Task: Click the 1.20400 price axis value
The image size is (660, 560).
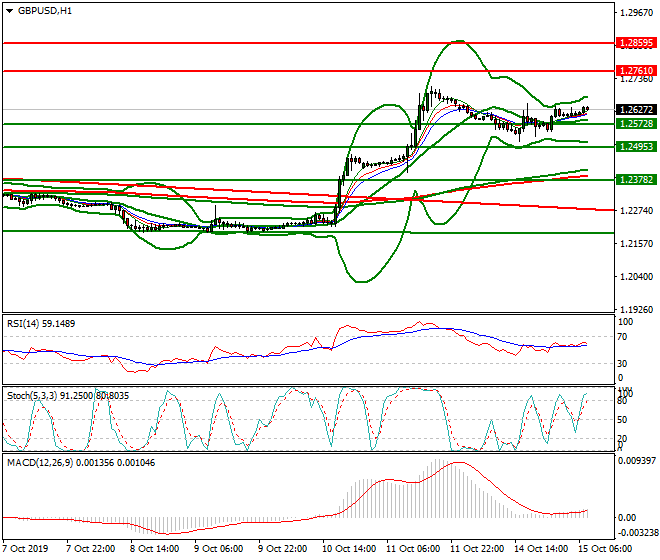Action: pyautogui.click(x=636, y=277)
